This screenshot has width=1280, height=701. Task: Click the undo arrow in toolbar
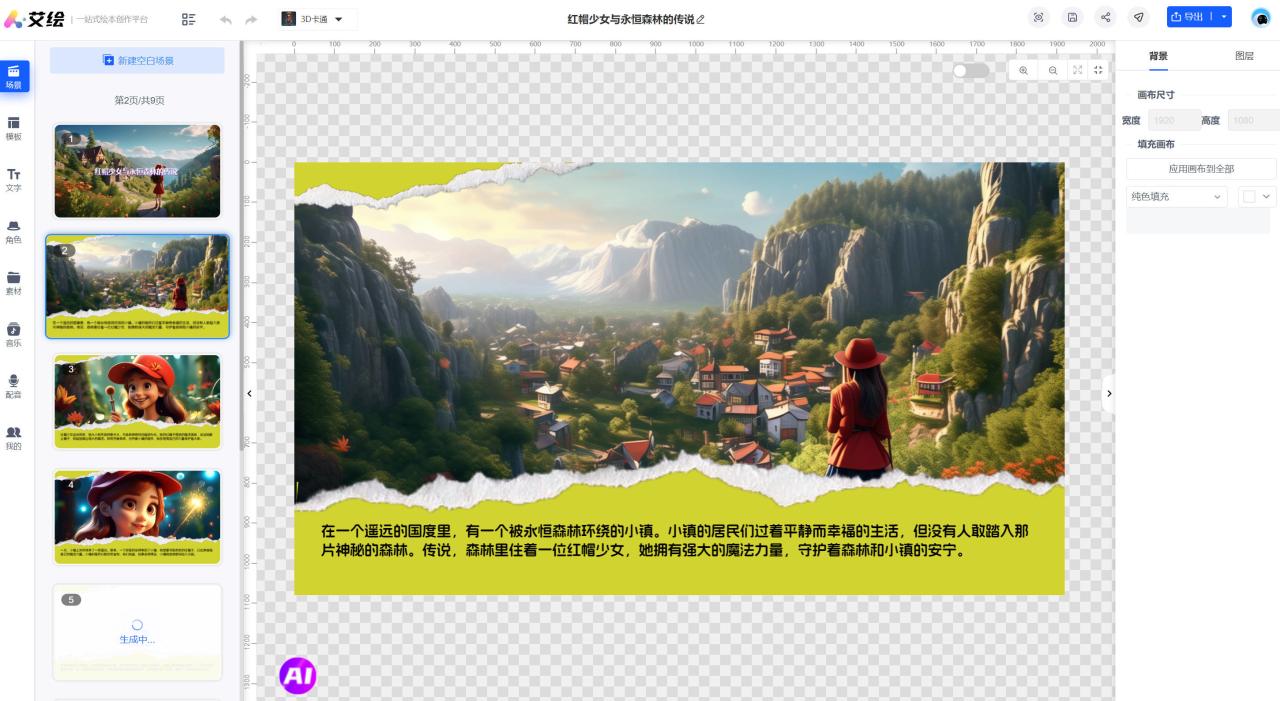pos(225,19)
